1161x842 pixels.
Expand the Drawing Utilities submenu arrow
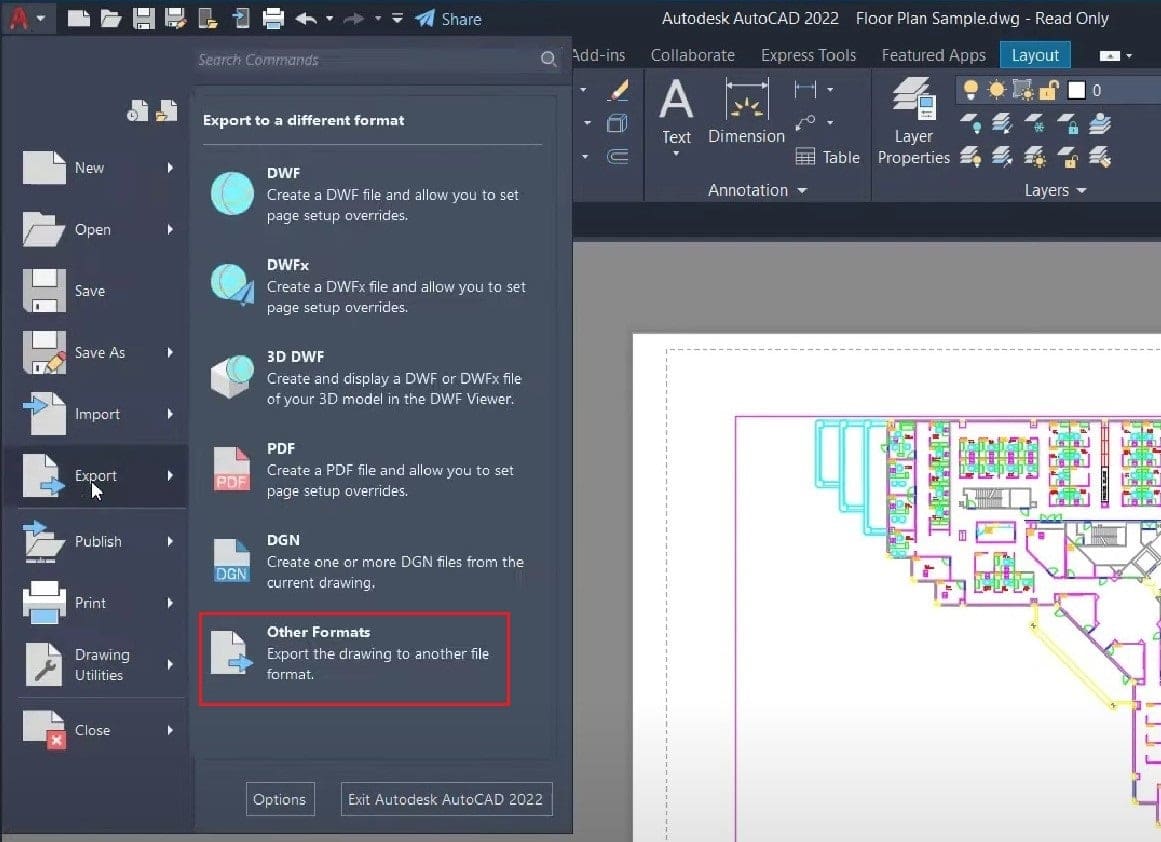(170, 664)
